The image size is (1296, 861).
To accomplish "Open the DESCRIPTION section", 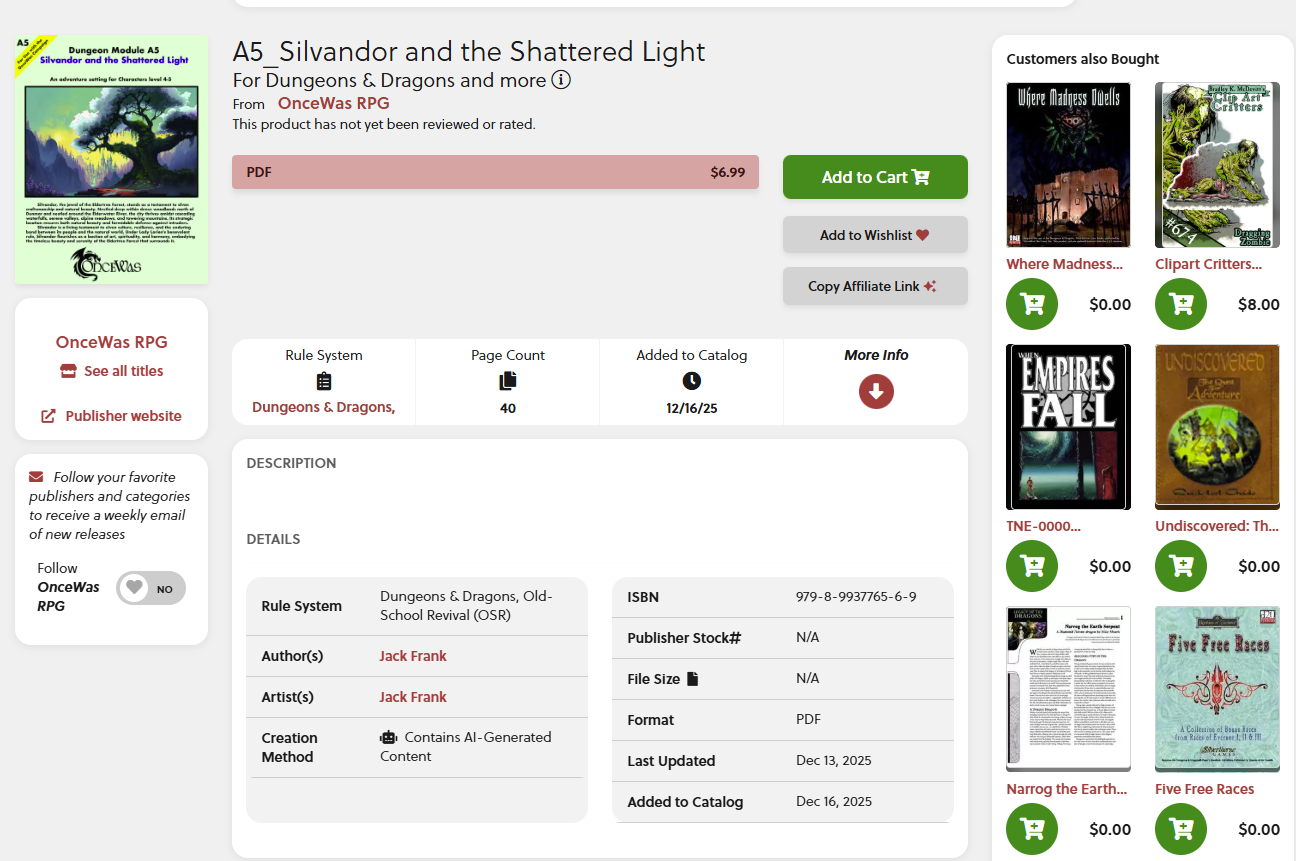I will click(x=292, y=463).
